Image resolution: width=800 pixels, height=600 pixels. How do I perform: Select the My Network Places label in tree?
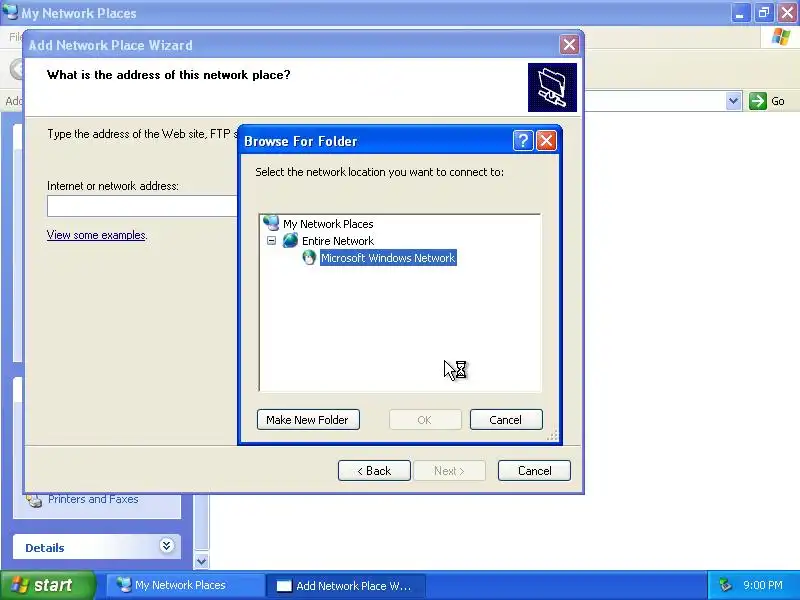[x=328, y=224]
